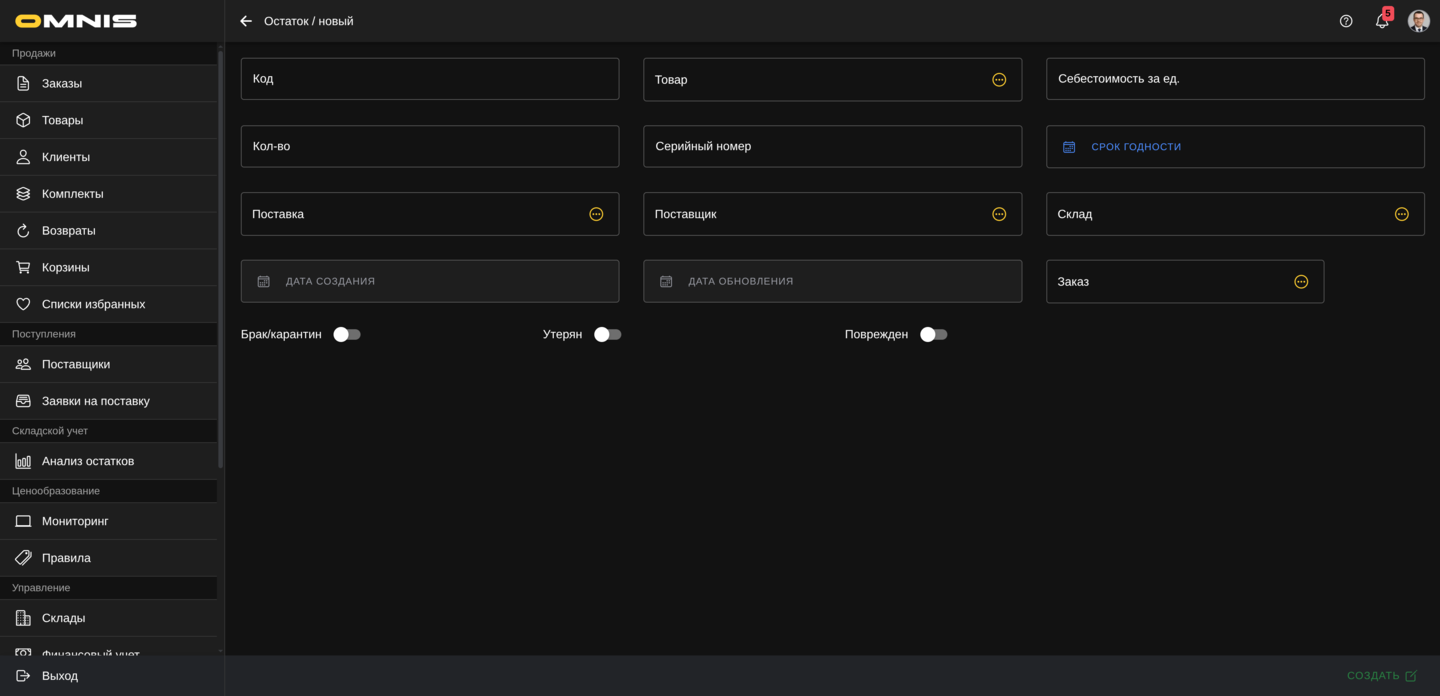1440x696 pixels.
Task: Open the Поставщик selector ellipsis
Action: [x=999, y=214]
